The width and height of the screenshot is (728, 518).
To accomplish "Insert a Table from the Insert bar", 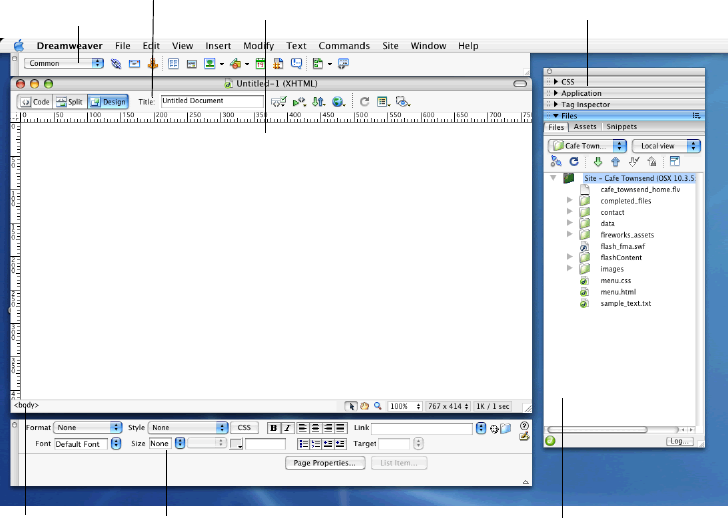I will pyautogui.click(x=174, y=64).
